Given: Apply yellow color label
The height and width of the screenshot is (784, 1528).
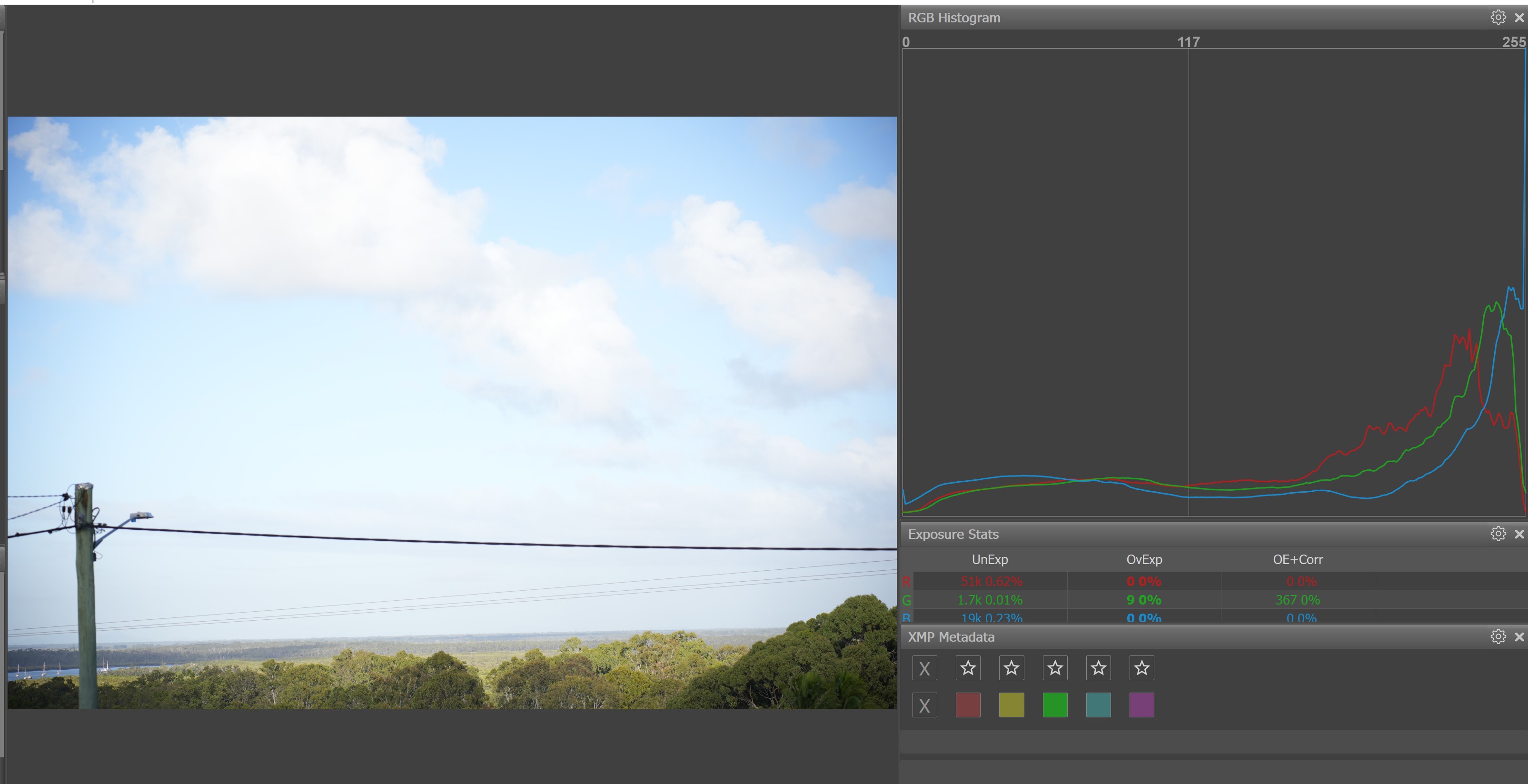Looking at the screenshot, I should (x=1012, y=705).
